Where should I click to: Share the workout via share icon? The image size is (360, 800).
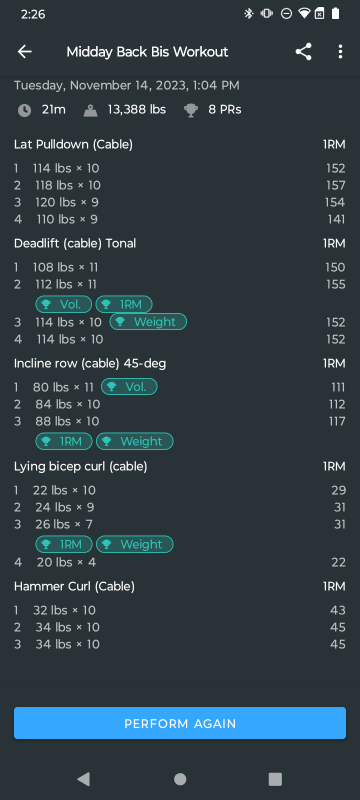click(x=303, y=52)
